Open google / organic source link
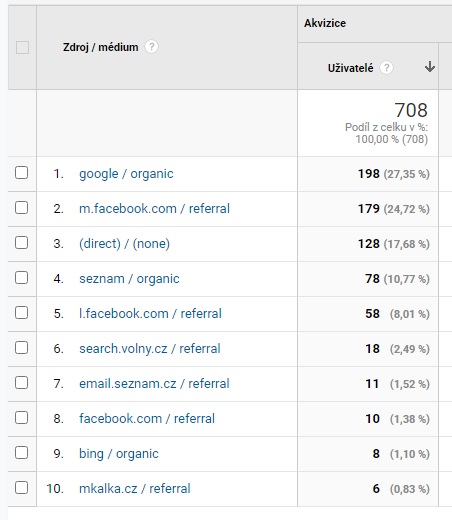Viewport: 452px width, 520px height. 126,174
